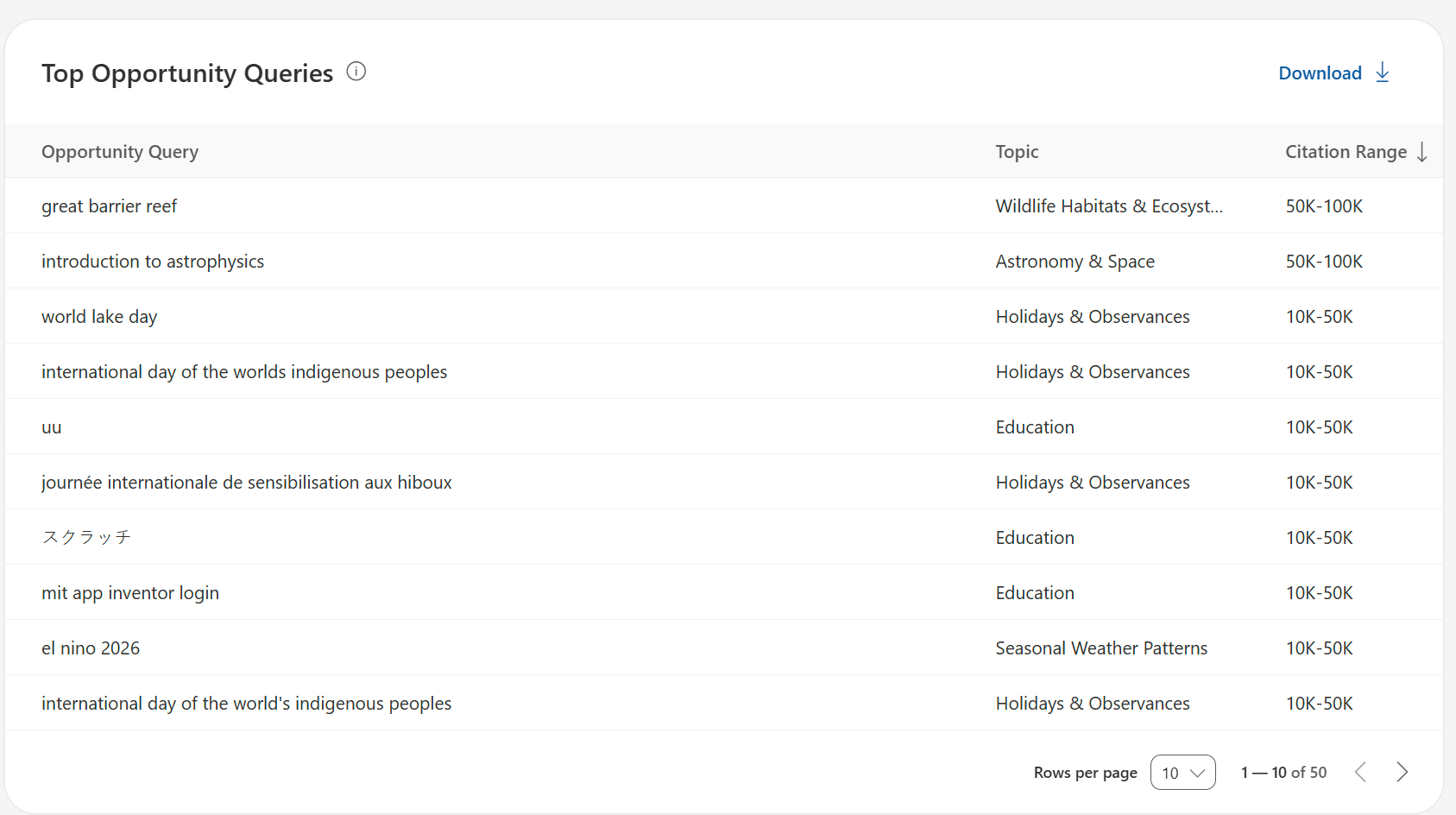Click the 10K-50K range for 'el nino 2026'

[x=1319, y=648]
